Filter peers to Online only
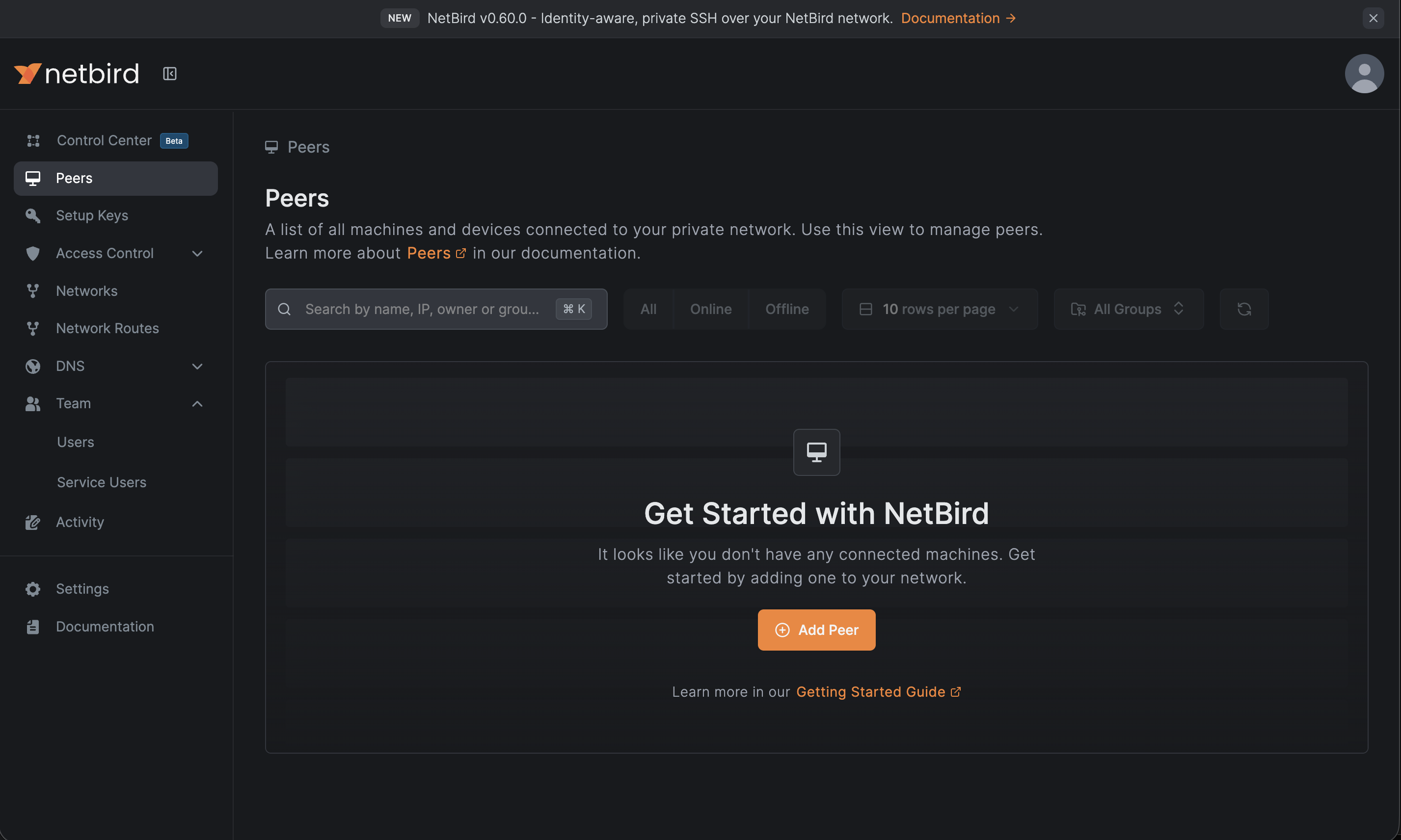 [x=711, y=309]
